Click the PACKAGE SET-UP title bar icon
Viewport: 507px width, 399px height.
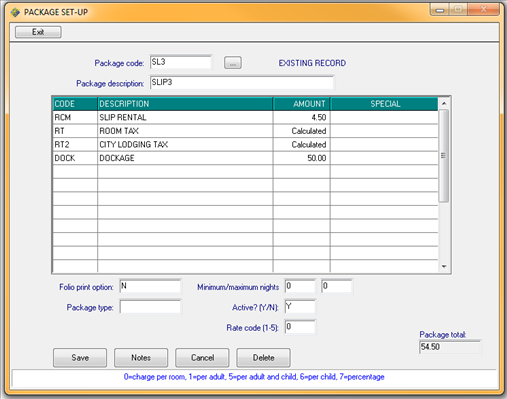pyautogui.click(x=15, y=12)
